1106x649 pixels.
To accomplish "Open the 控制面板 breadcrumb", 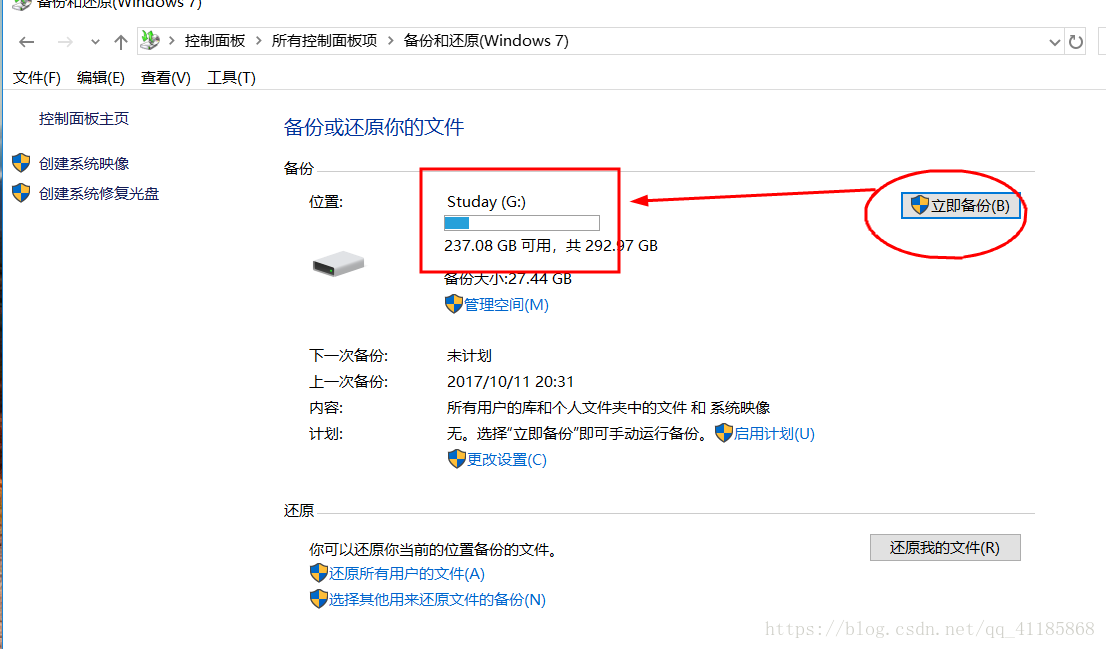I will point(215,41).
